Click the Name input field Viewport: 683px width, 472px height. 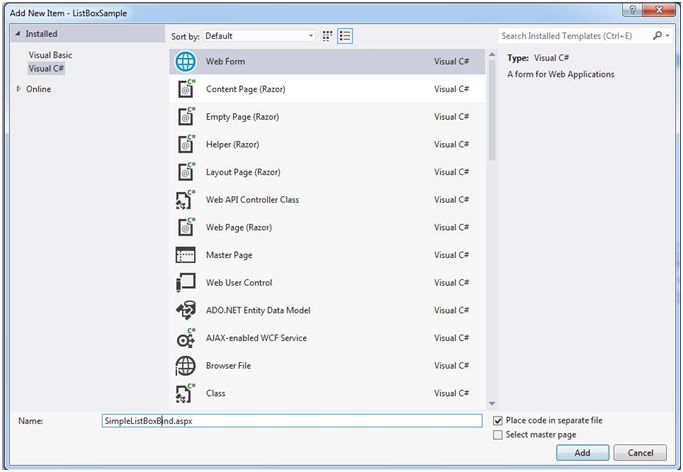pyautogui.click(x=292, y=421)
